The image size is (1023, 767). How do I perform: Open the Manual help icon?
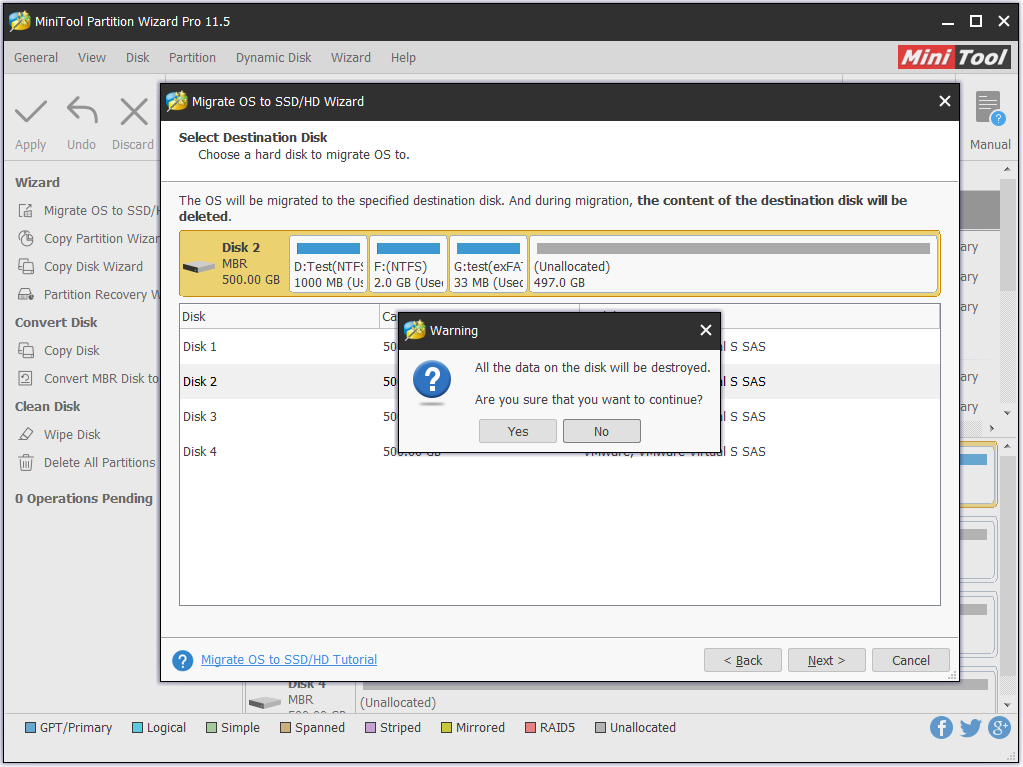coord(990,108)
